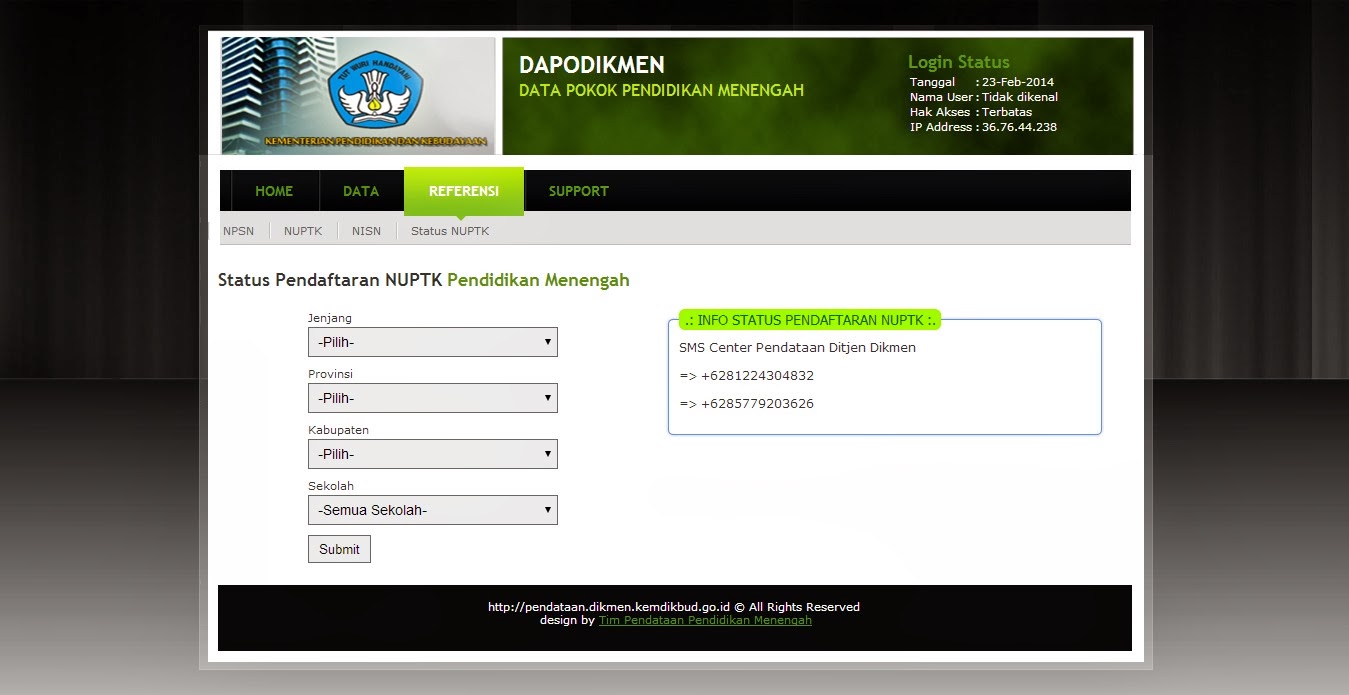Open Tim Pendataan Pendidikan Menengah link

[x=705, y=620]
